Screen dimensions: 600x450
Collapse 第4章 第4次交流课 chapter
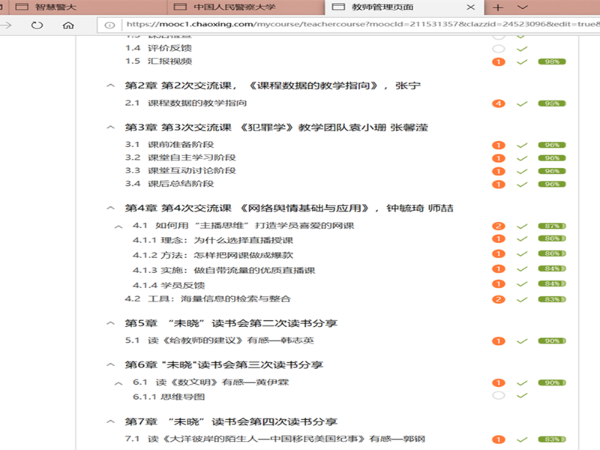click(x=110, y=208)
